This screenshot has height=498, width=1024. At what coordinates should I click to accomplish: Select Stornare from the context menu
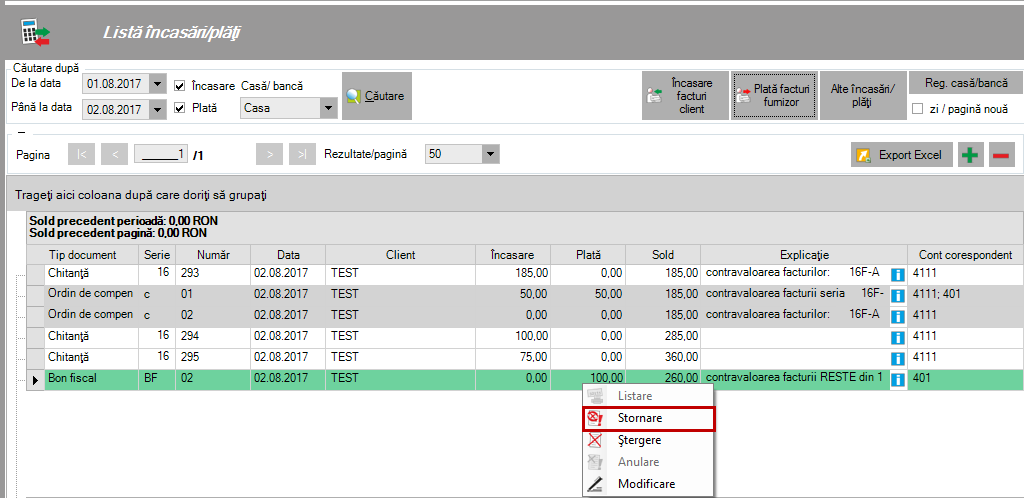pyautogui.click(x=648, y=418)
